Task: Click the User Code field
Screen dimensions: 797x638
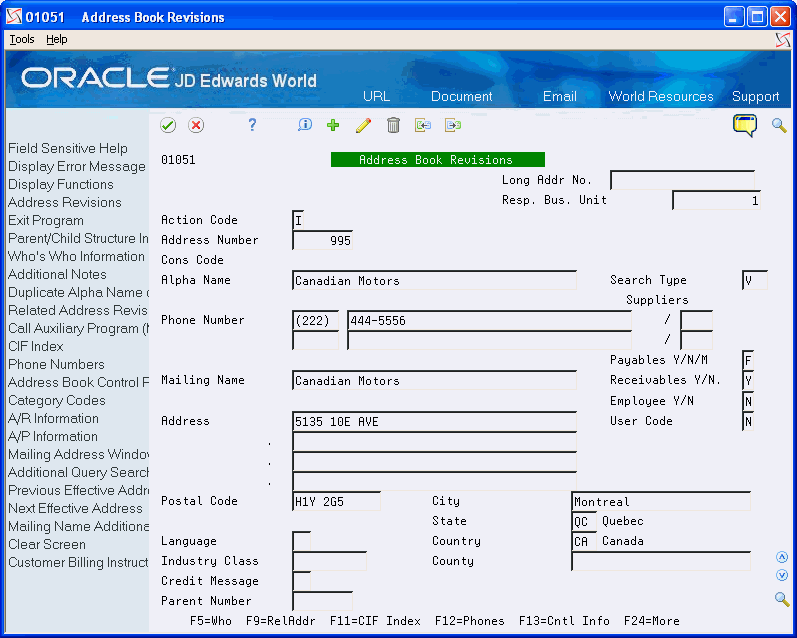Action: tap(748, 421)
